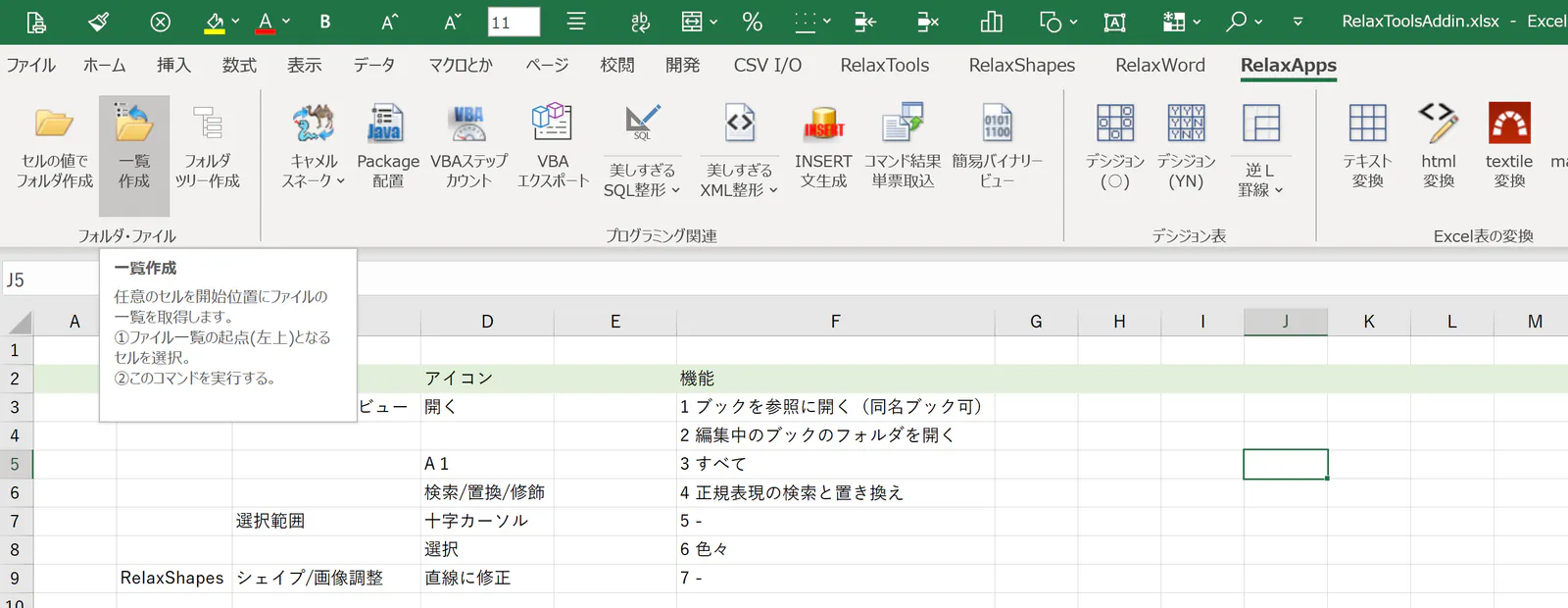
Task: Click the セルの値でフォルダ作成 folder icon
Action: (55, 124)
